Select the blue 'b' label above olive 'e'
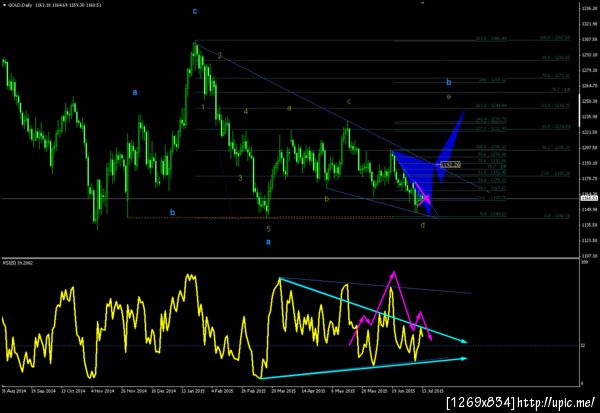Viewport: 600px width, 413px height. click(x=448, y=82)
